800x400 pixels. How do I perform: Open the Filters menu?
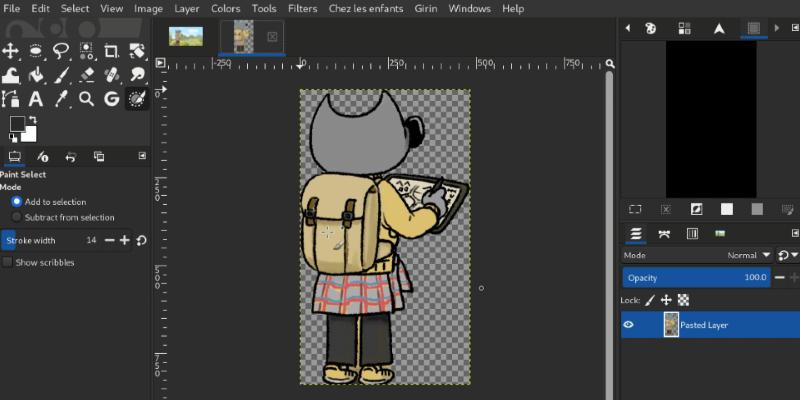[x=303, y=9]
